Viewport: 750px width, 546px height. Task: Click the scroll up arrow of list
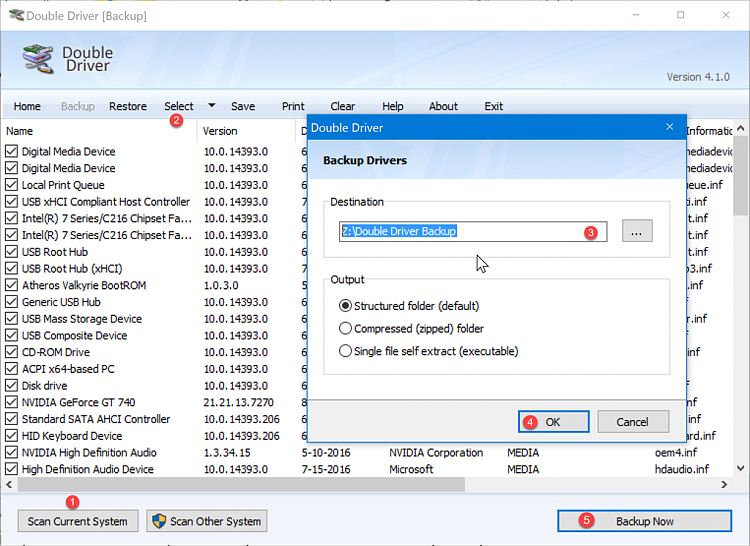pos(740,128)
